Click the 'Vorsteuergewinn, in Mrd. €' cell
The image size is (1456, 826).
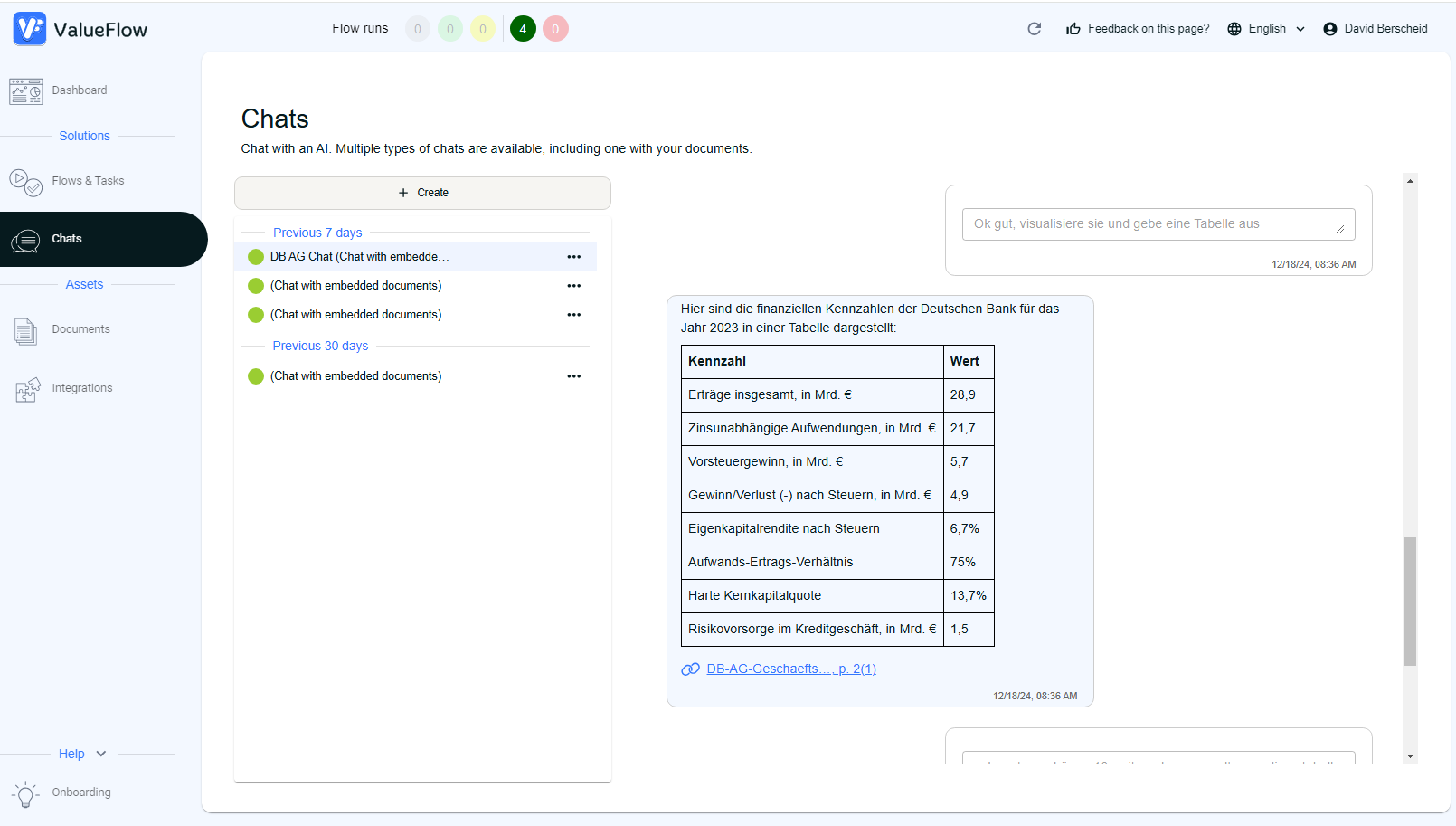pos(812,462)
